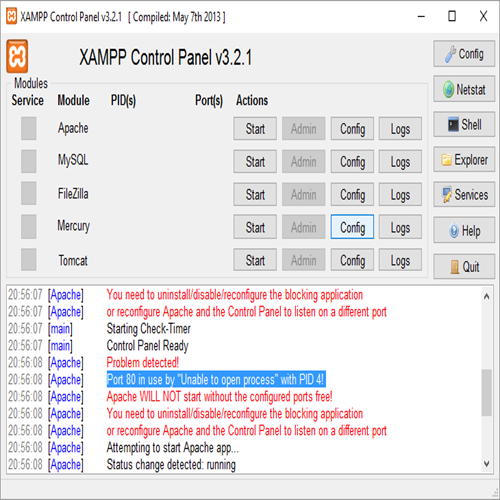Launch the Shell terminal button
This screenshot has height=500, width=500.
point(464,125)
